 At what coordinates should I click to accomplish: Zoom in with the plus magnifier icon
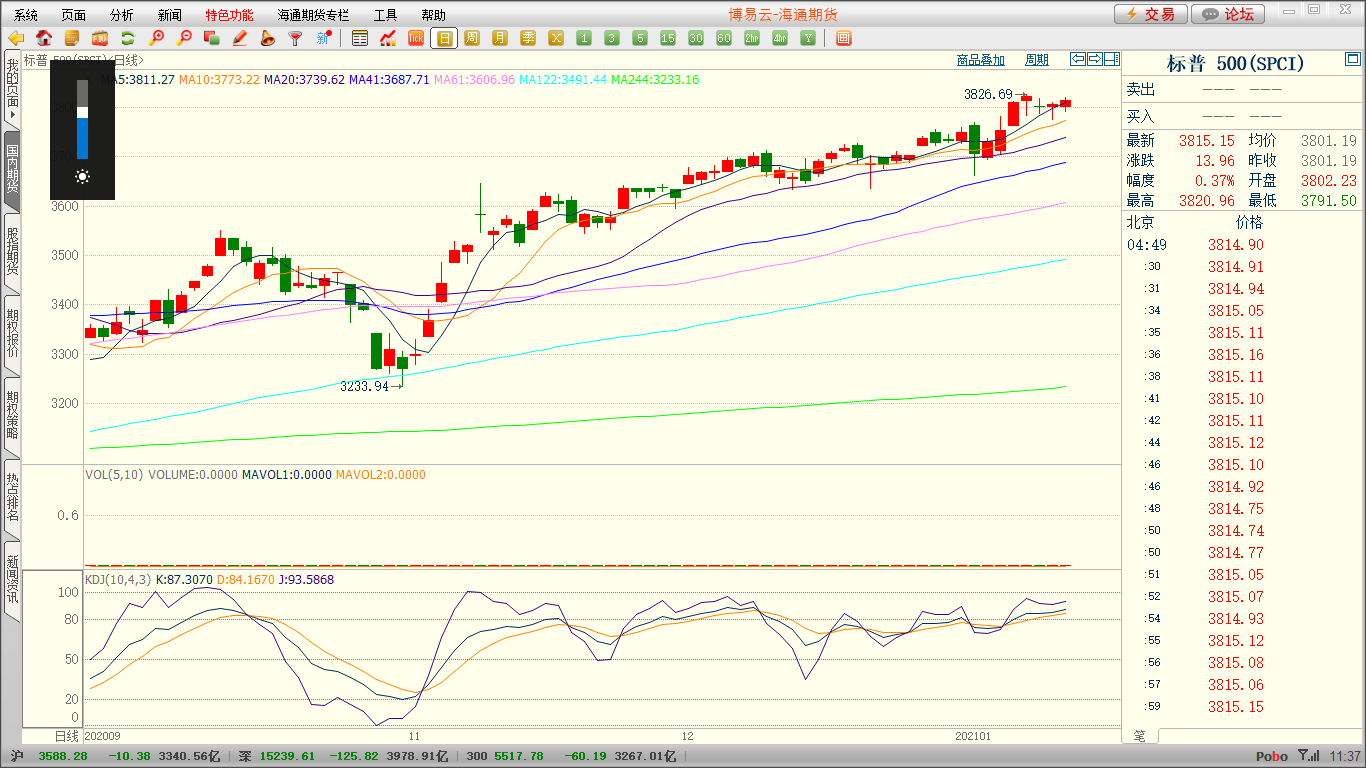pyautogui.click(x=156, y=39)
